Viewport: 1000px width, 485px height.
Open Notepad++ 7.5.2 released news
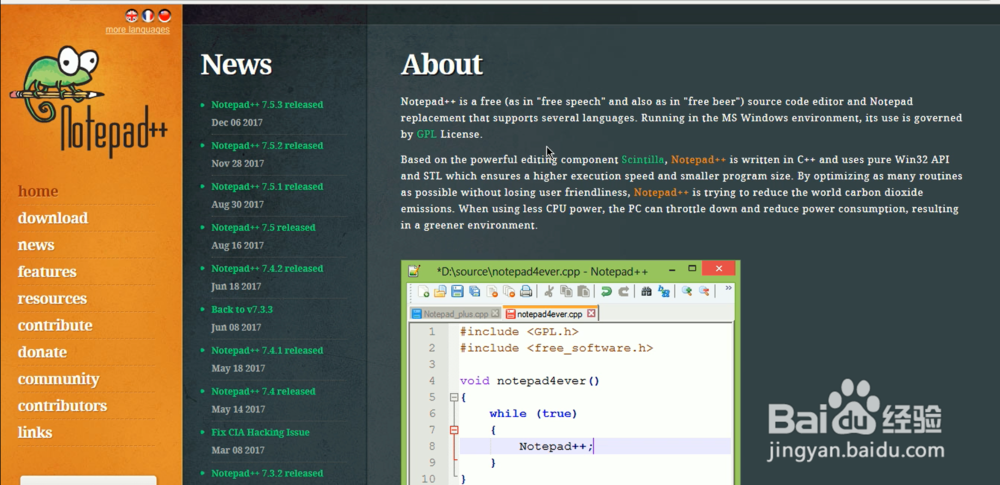267,146
